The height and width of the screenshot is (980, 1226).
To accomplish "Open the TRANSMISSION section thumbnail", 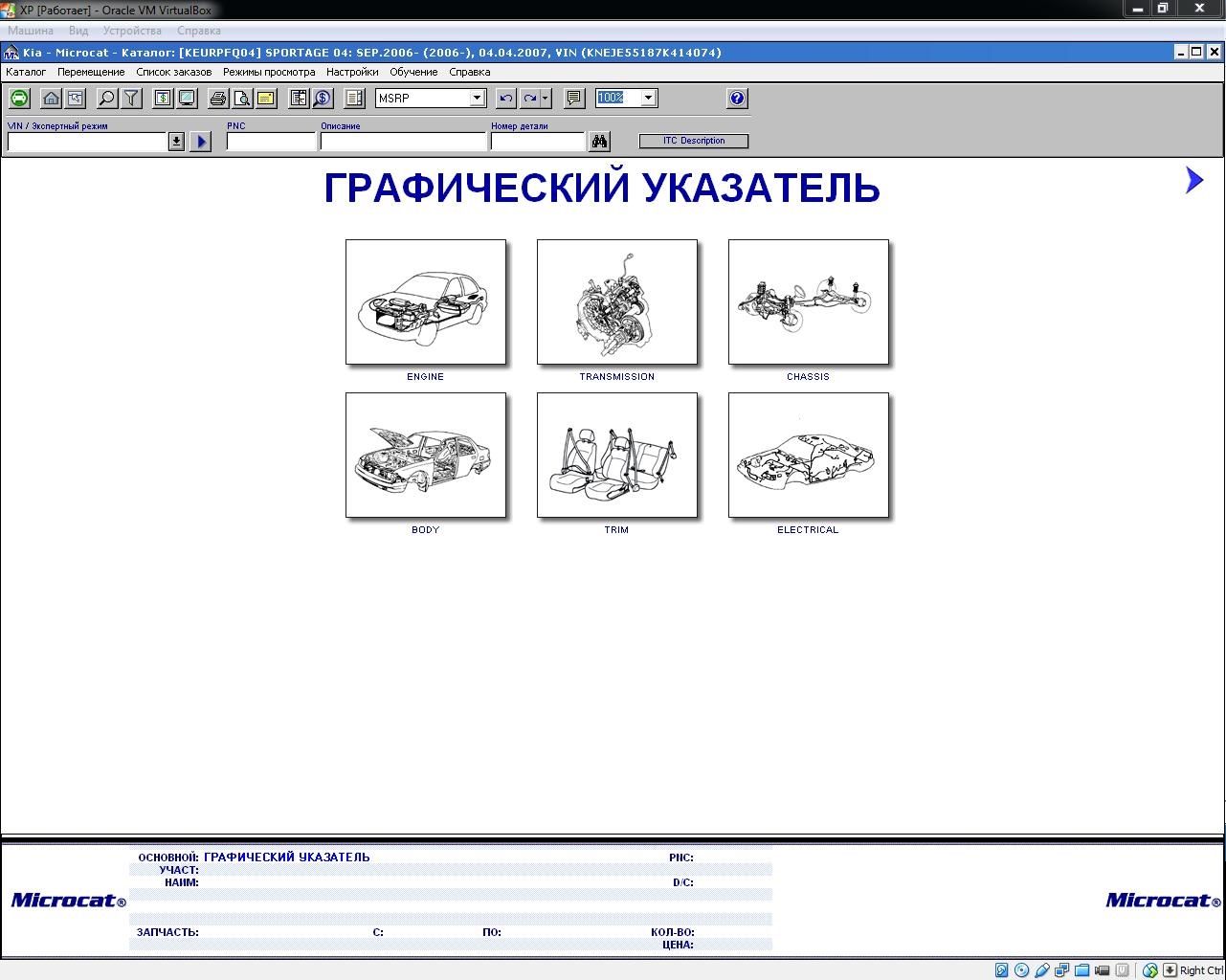I will click(x=617, y=302).
